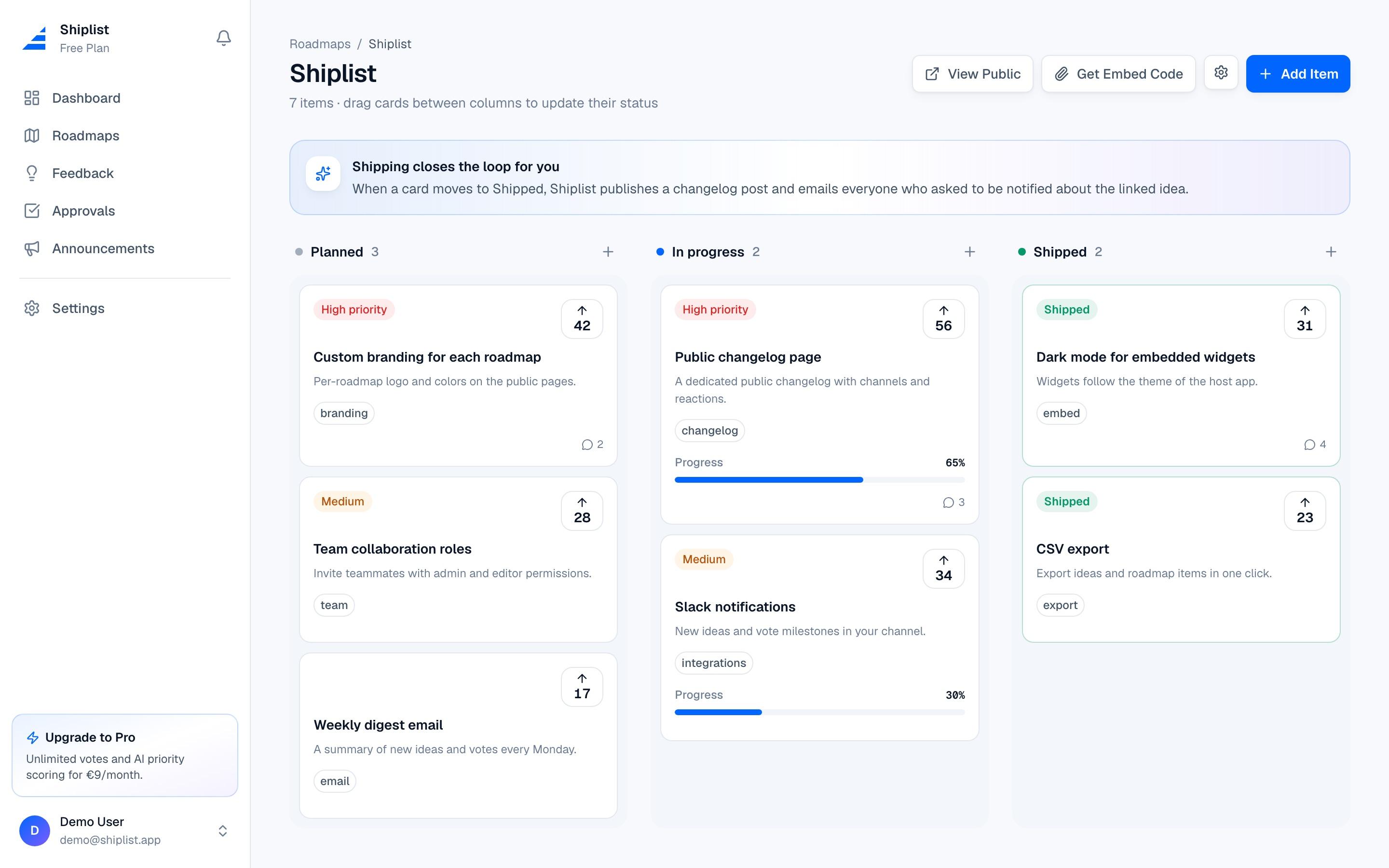The height and width of the screenshot is (868, 1389).
Task: Click demo@shiplist.app email text
Action: [110, 840]
